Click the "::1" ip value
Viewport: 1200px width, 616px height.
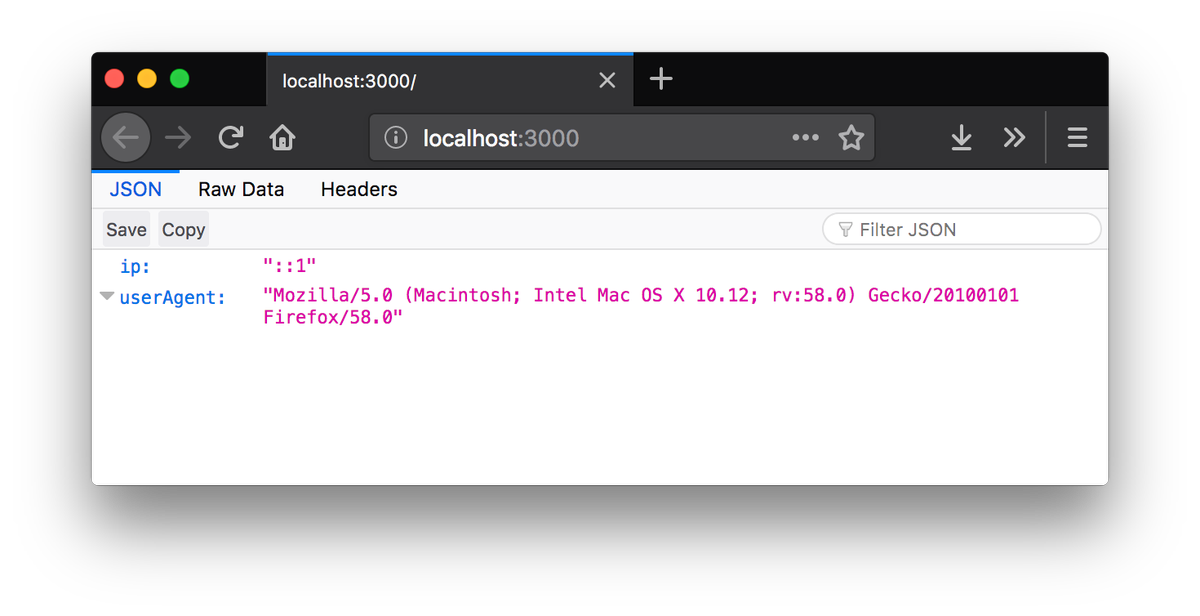(x=290, y=266)
